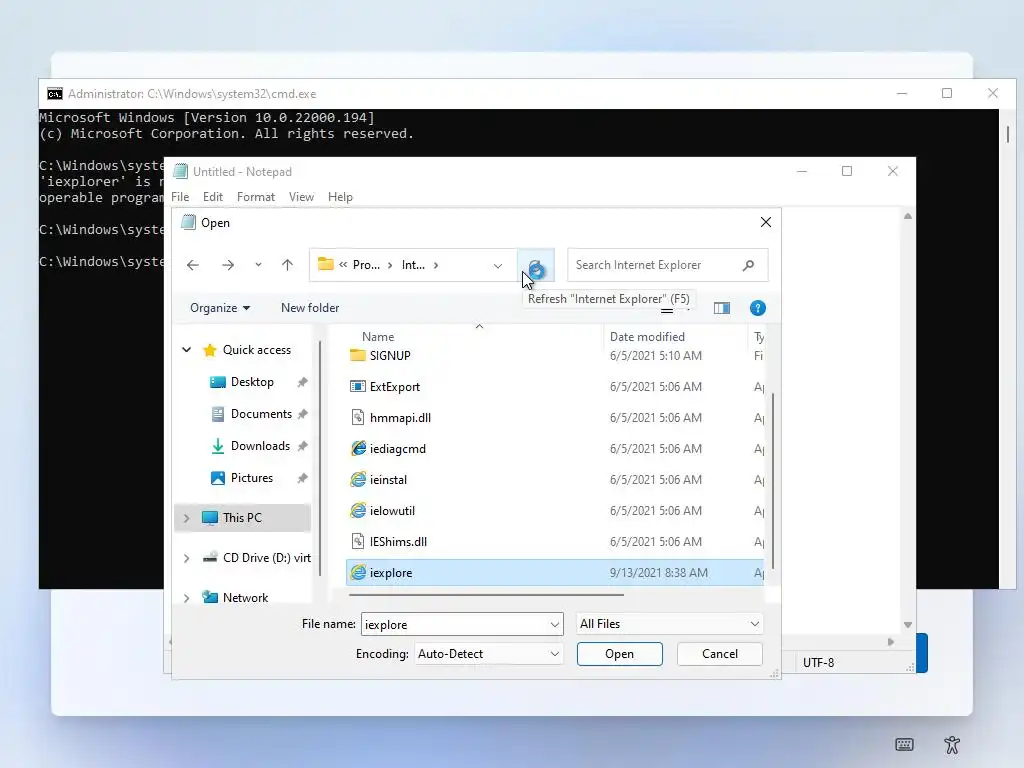Click the Cancel button
The height and width of the screenshot is (768, 1024).
(x=720, y=654)
